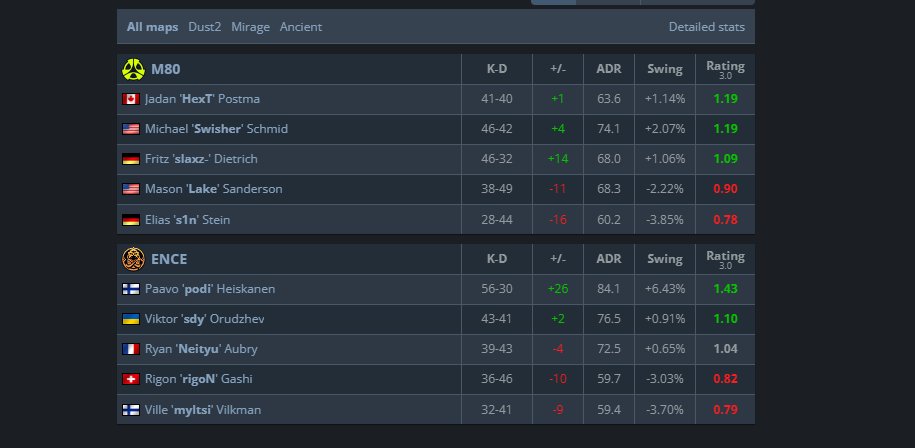Click the Canadian flag beside HexT
The image size is (915, 448).
(x=130, y=99)
